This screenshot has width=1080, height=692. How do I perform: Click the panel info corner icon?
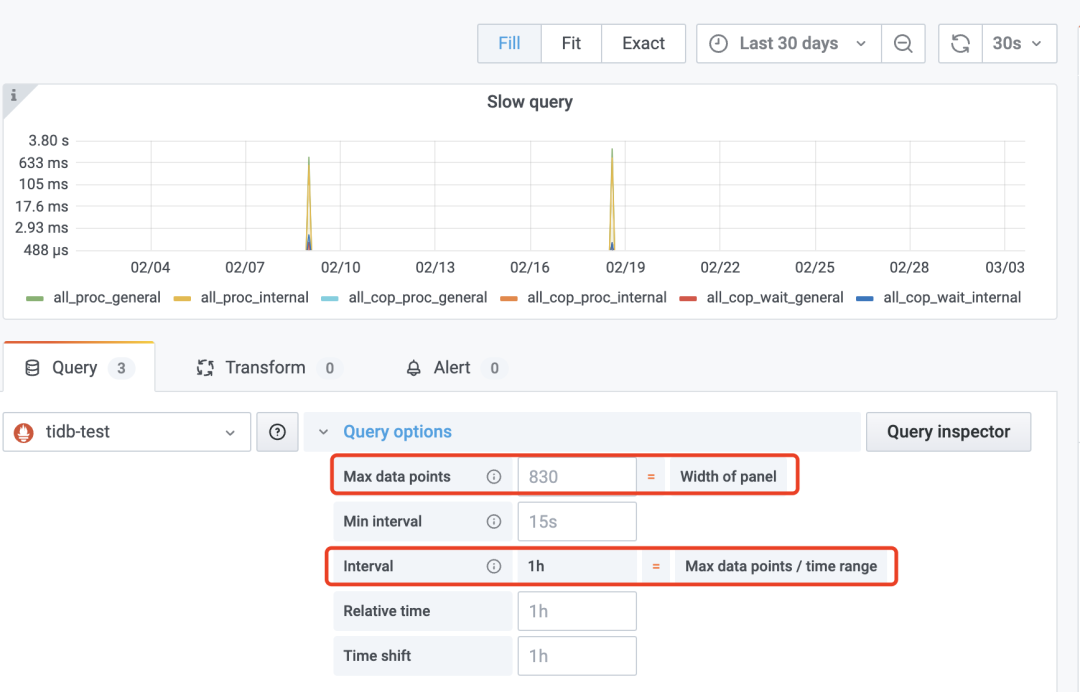coord(14,96)
